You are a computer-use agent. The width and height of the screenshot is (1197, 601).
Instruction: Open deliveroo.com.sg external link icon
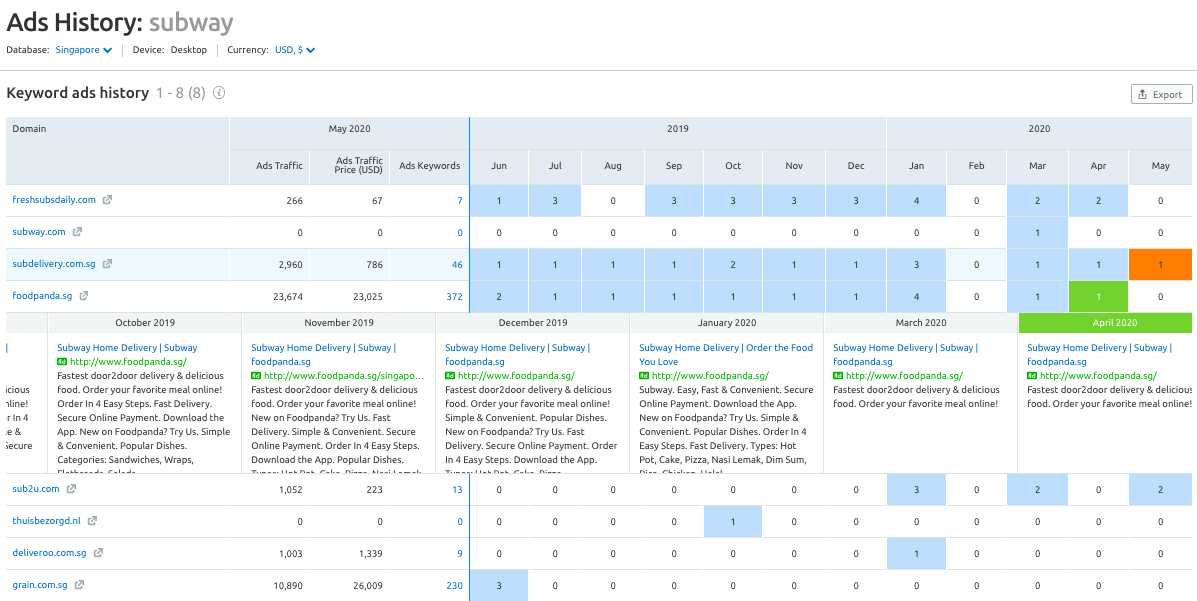(x=98, y=553)
